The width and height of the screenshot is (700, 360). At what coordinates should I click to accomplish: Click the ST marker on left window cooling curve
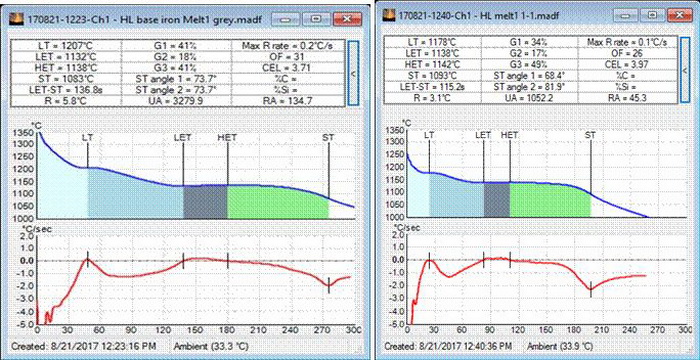pos(329,138)
